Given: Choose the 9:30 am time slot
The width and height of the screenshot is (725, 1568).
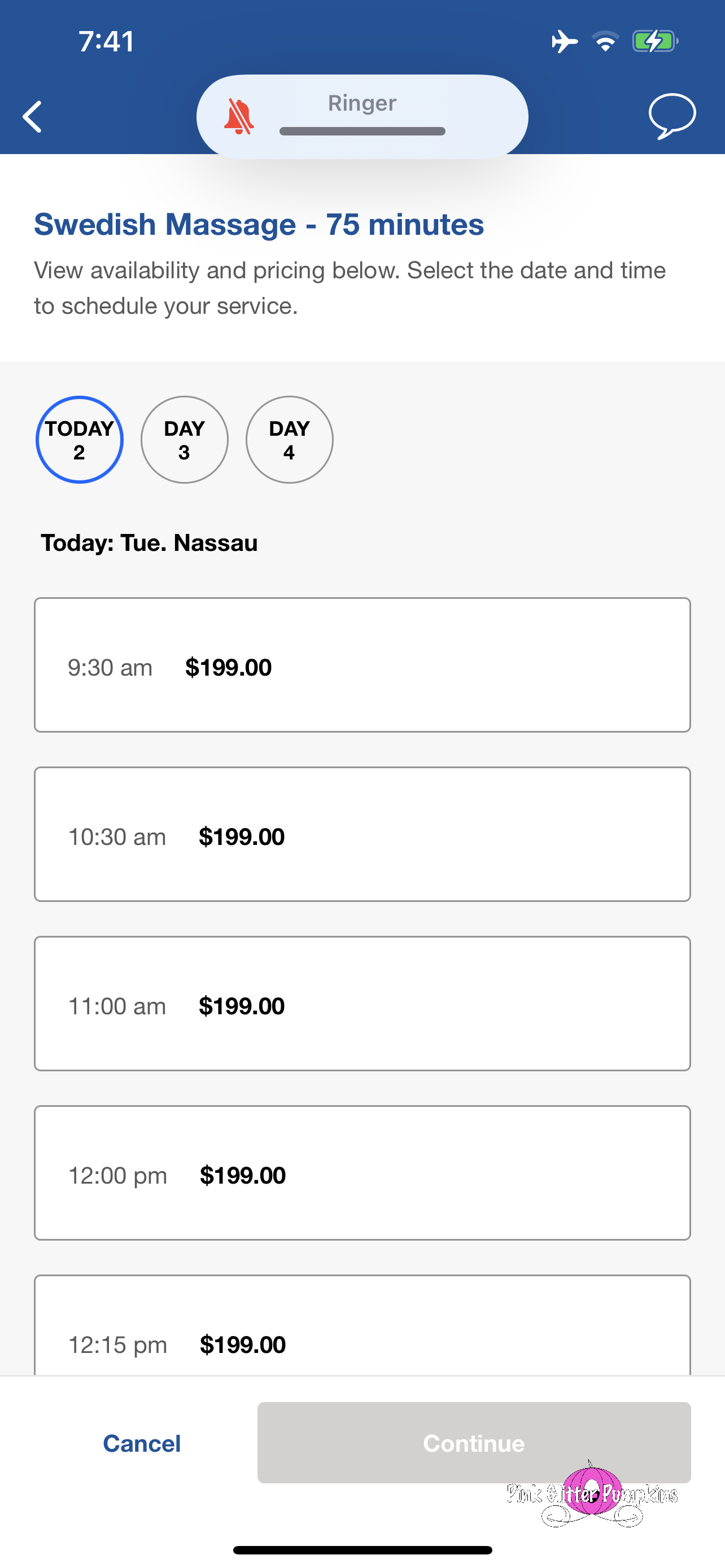Looking at the screenshot, I should pos(362,665).
